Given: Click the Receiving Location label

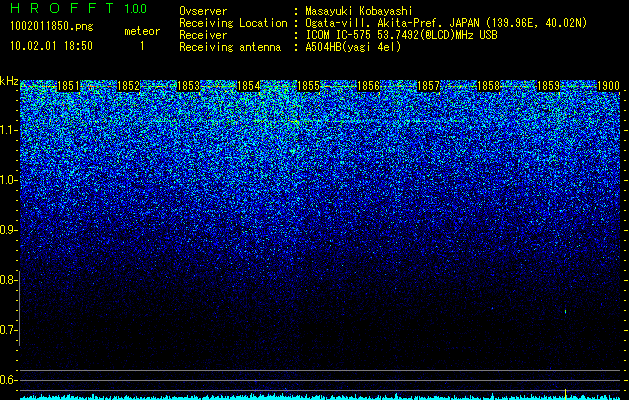Looking at the screenshot, I should 233,23.
